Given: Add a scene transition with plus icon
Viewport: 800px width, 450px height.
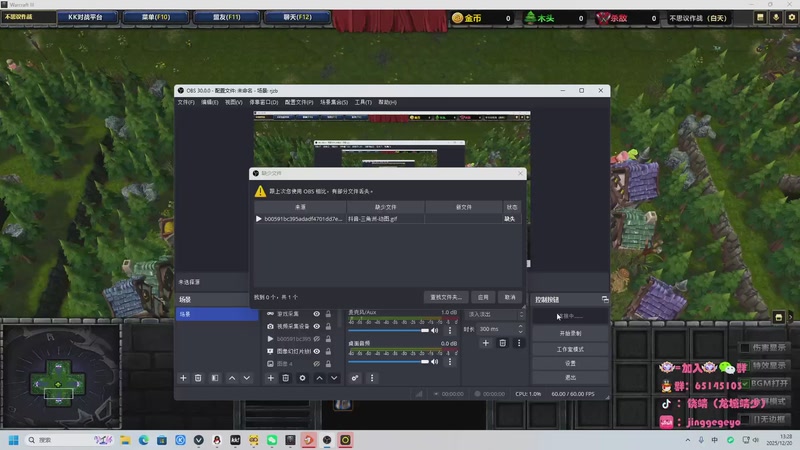Looking at the screenshot, I should click(486, 343).
